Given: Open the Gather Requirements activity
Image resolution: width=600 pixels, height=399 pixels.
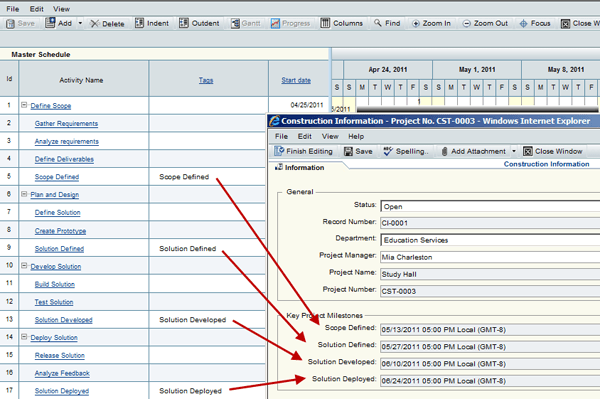Looking at the screenshot, I should 66,123.
